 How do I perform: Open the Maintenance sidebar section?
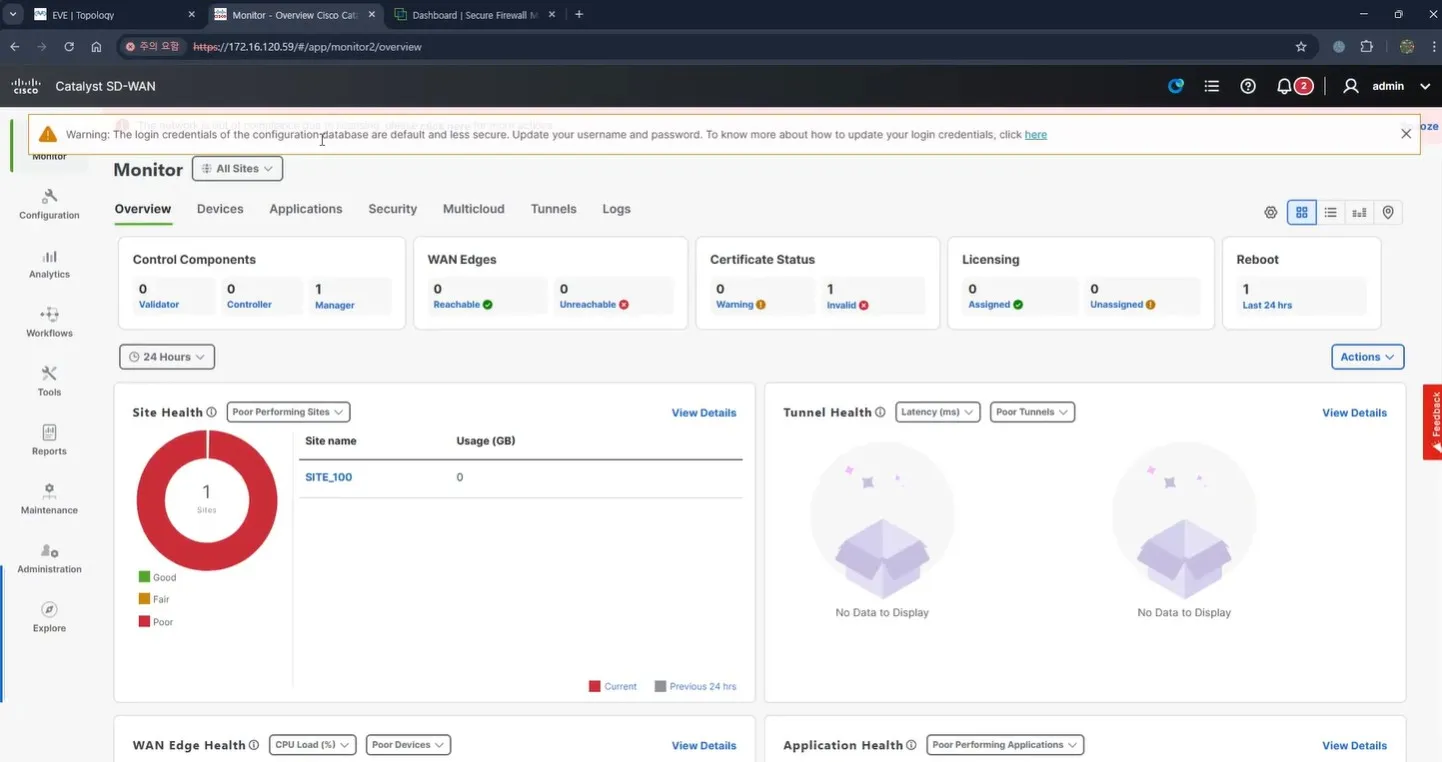[x=49, y=499]
